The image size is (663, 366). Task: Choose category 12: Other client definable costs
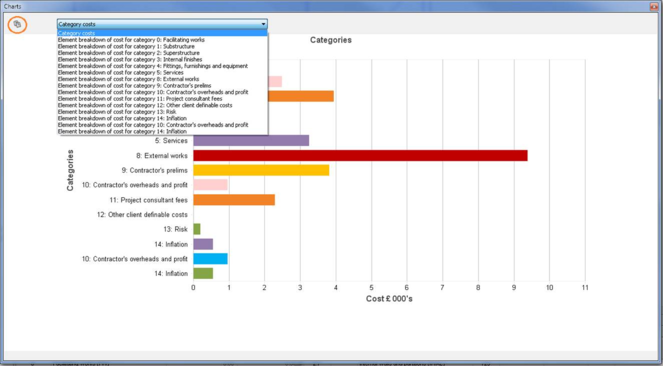[x=162, y=105]
